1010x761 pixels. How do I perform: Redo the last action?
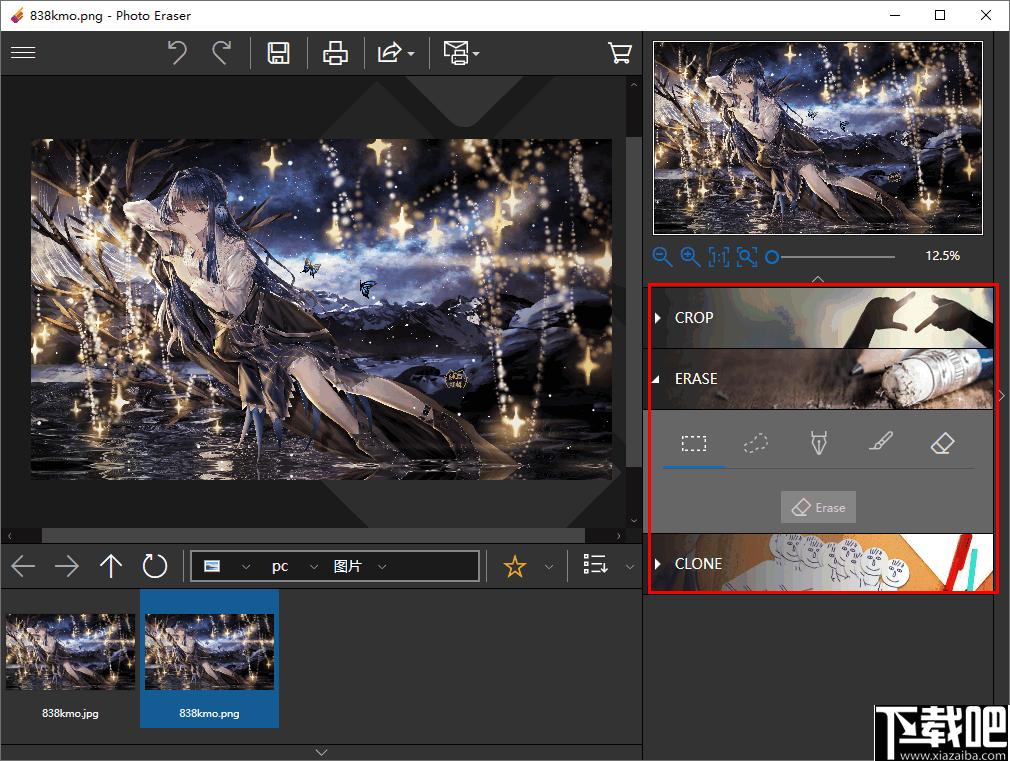[222, 53]
